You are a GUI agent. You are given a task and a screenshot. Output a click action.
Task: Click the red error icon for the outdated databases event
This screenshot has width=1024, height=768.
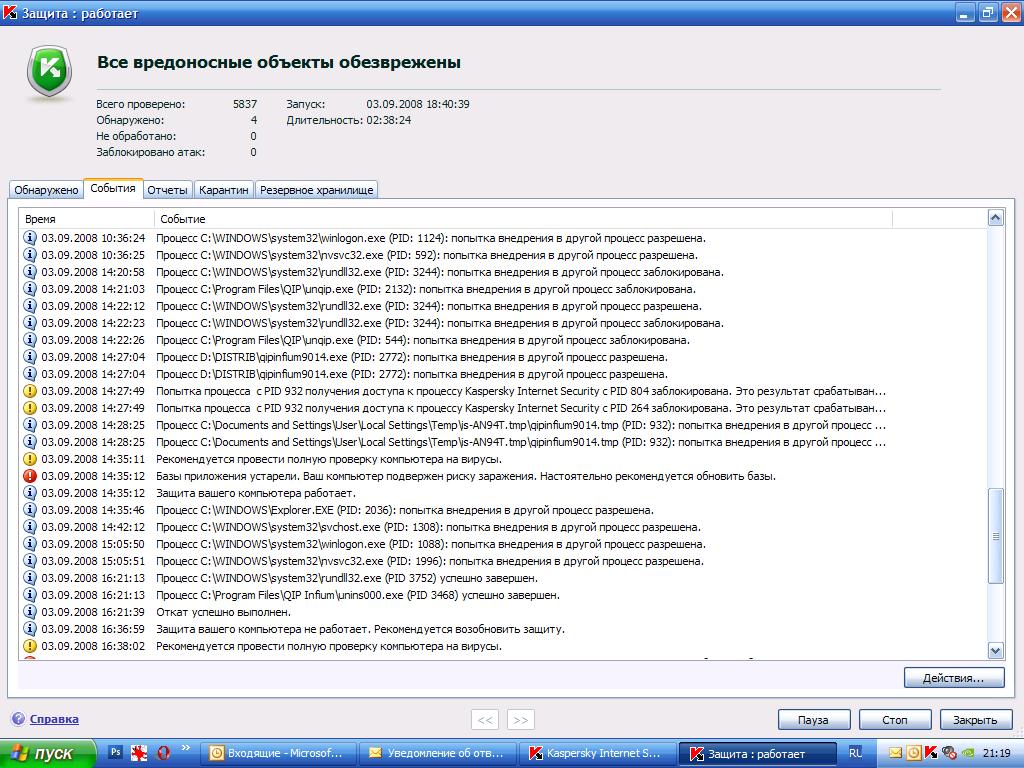[29, 475]
